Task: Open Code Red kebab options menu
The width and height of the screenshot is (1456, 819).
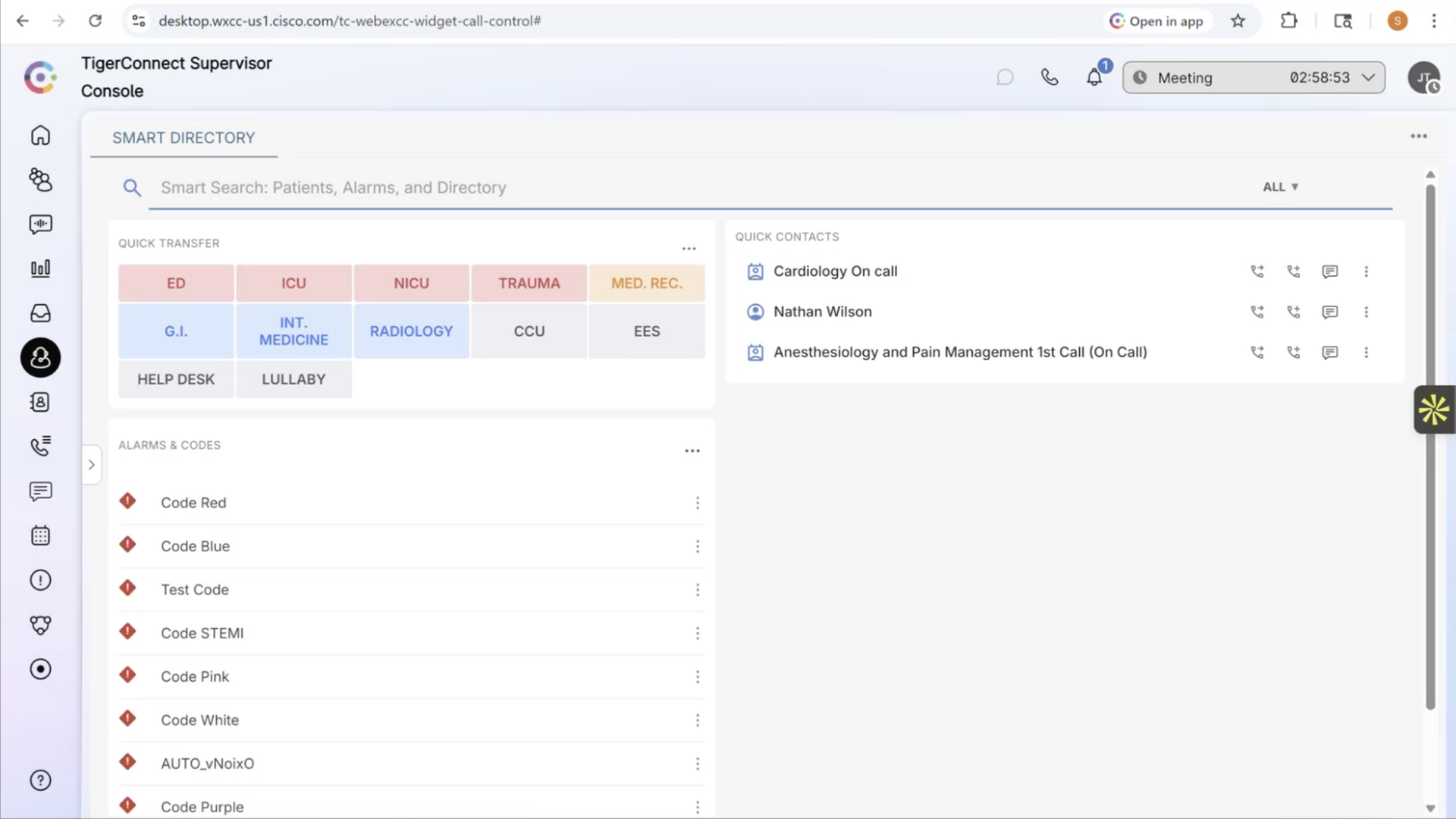Action: point(697,503)
